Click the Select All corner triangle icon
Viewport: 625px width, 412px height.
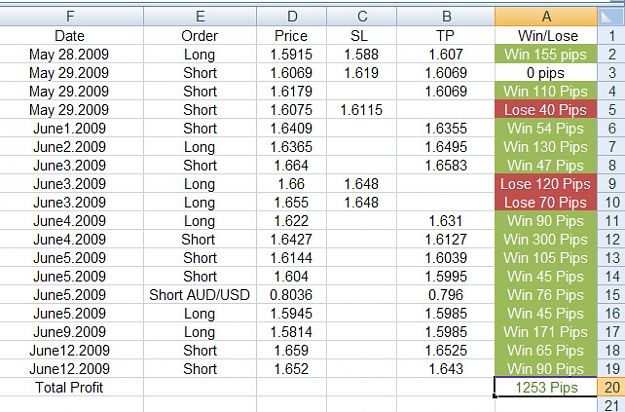pos(611,16)
